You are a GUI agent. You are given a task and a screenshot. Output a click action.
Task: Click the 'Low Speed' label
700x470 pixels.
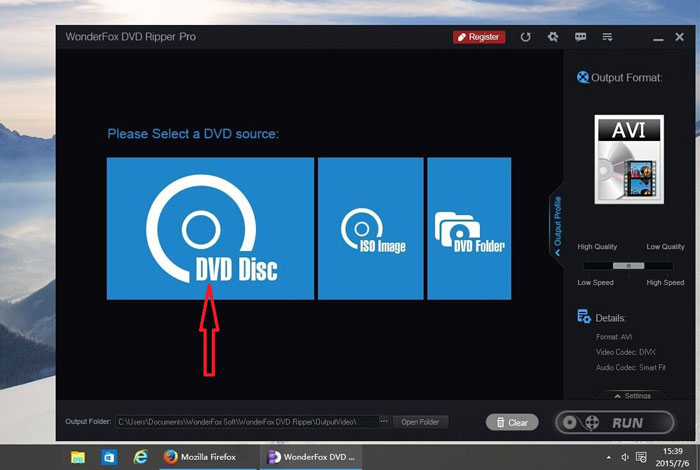tap(595, 283)
